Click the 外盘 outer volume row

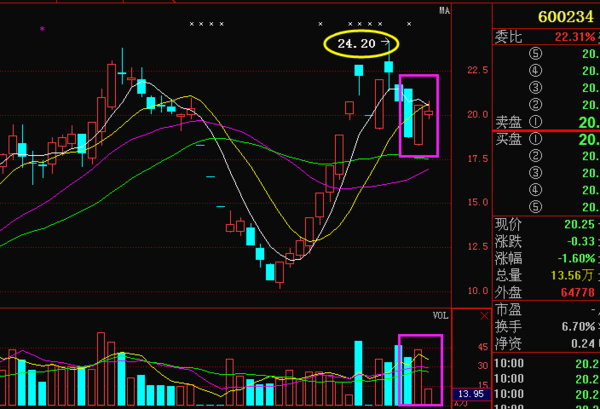point(546,292)
